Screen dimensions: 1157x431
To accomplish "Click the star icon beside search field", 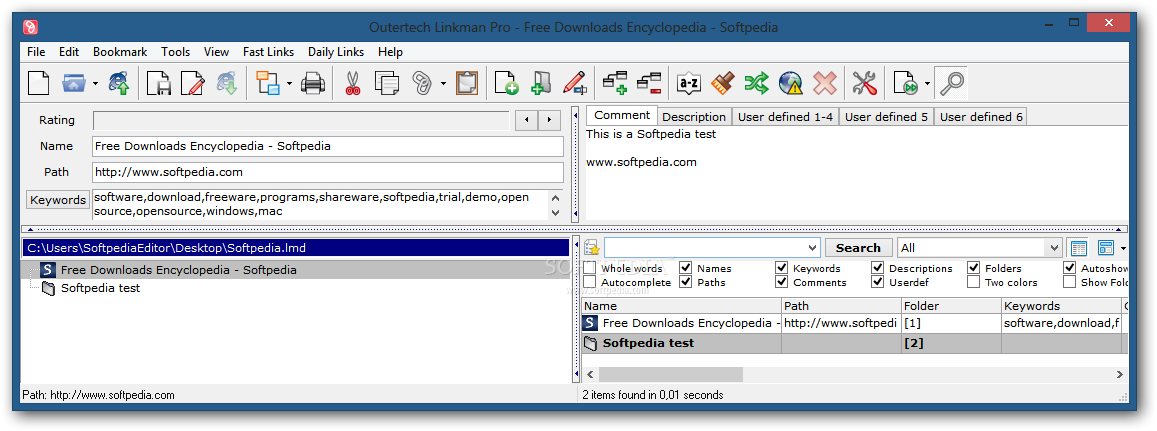I will pyautogui.click(x=592, y=248).
